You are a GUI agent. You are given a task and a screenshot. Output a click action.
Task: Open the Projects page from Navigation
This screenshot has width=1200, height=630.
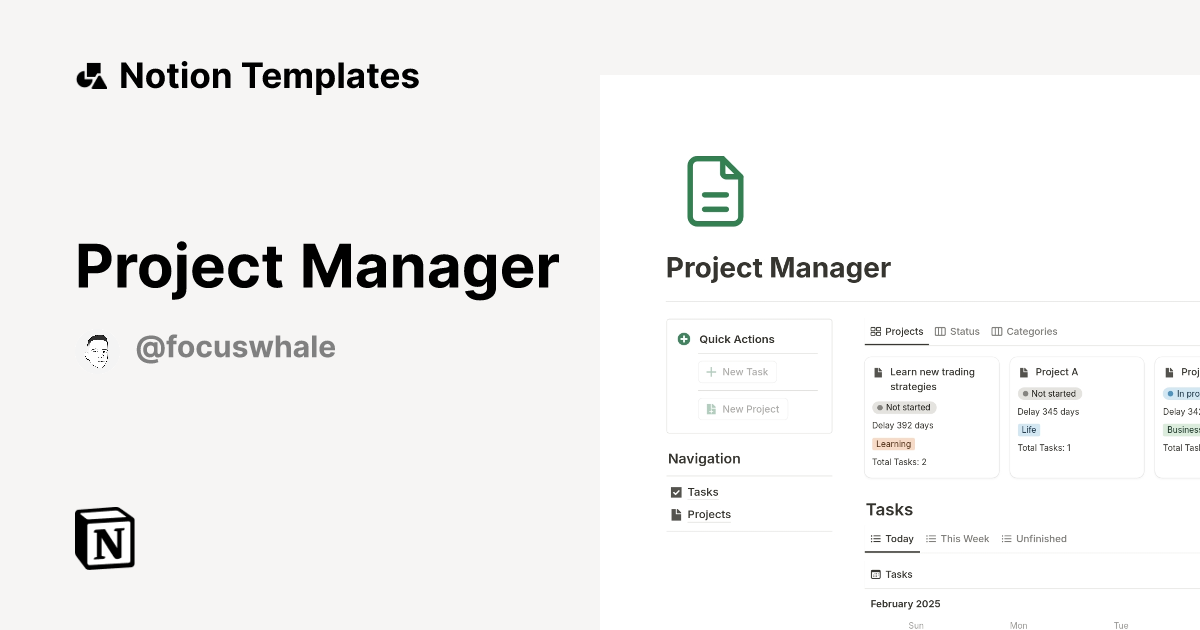click(x=709, y=514)
